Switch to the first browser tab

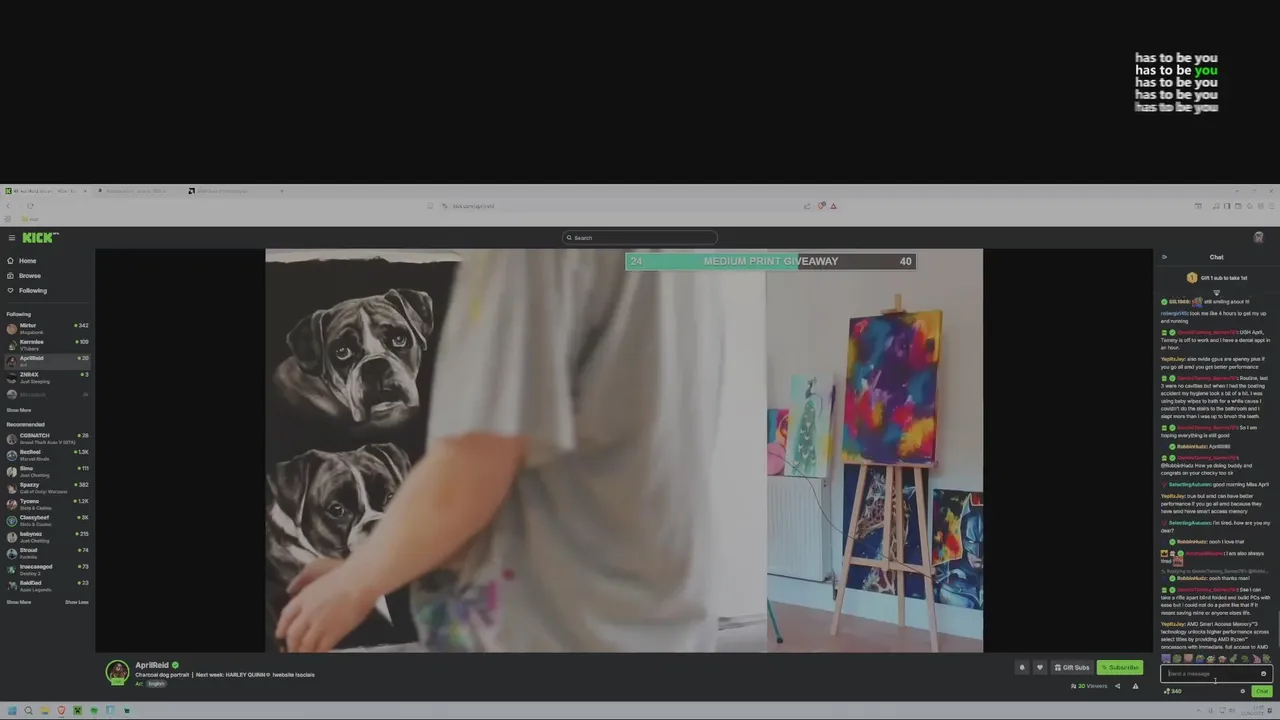pos(46,191)
